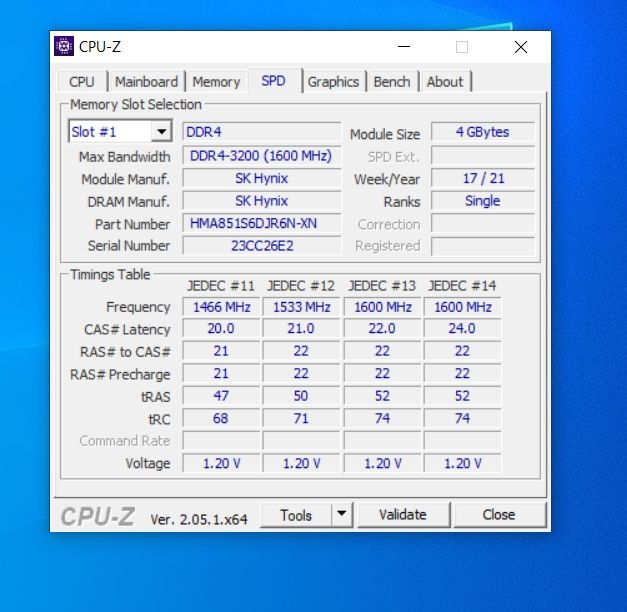Click the empty Registered field
This screenshot has width=627, height=612.
pyautogui.click(x=483, y=246)
